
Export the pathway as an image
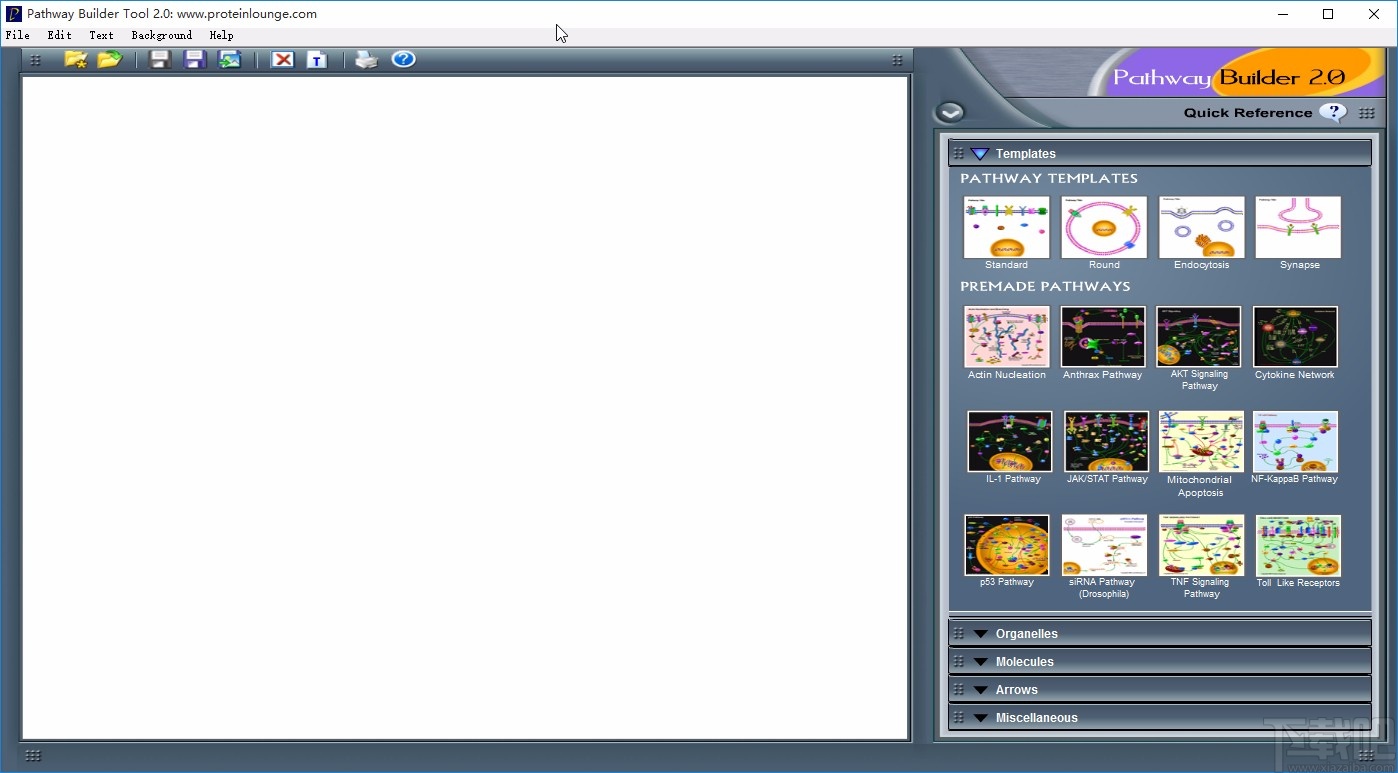[230, 60]
